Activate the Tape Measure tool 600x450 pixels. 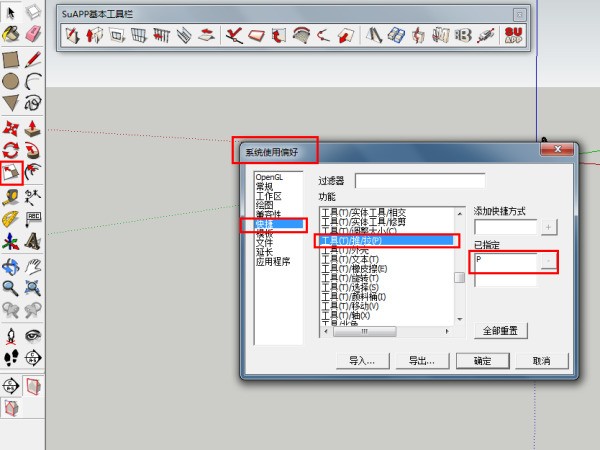click(11, 197)
